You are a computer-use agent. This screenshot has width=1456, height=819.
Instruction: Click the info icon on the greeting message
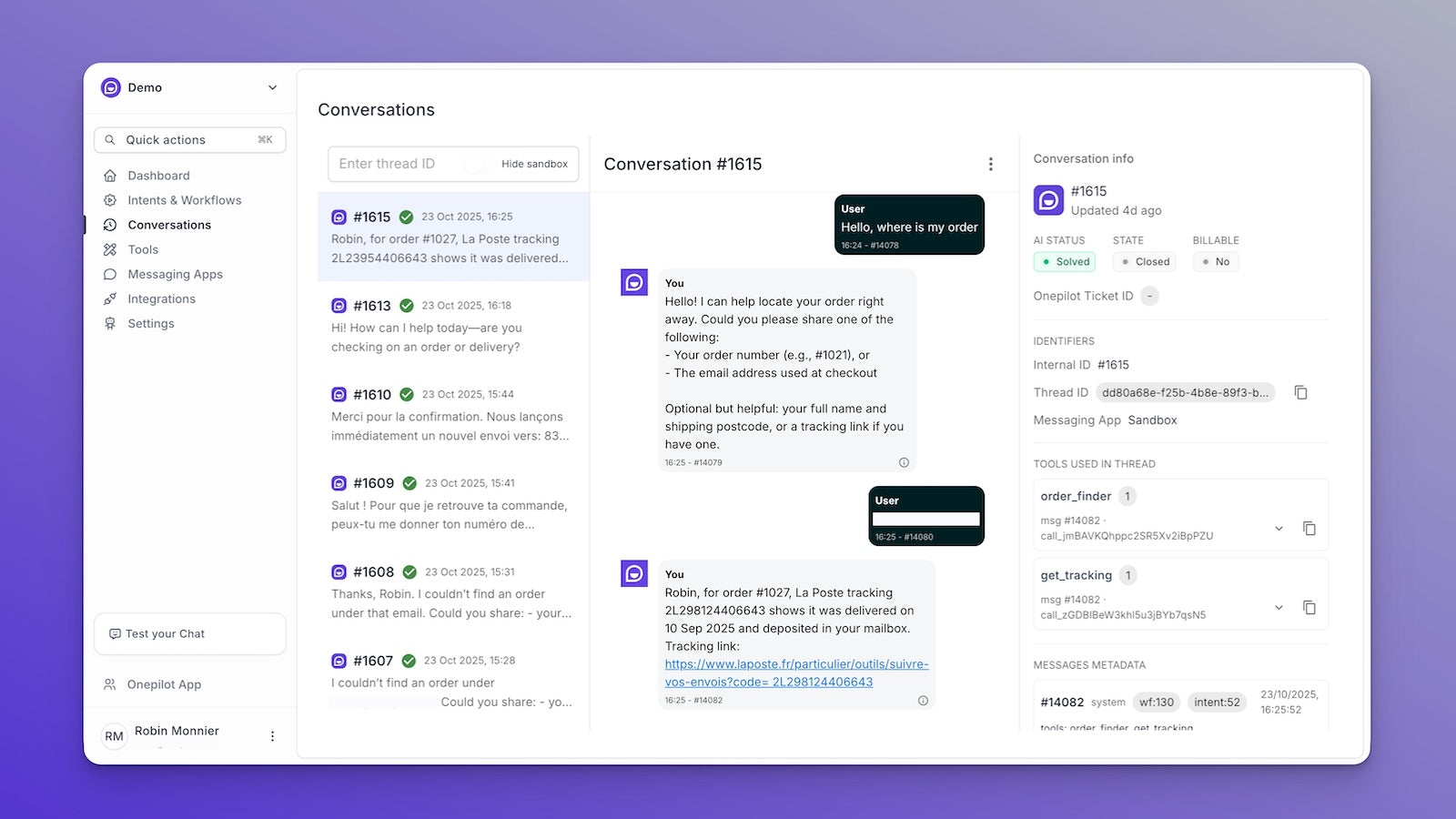pos(904,462)
